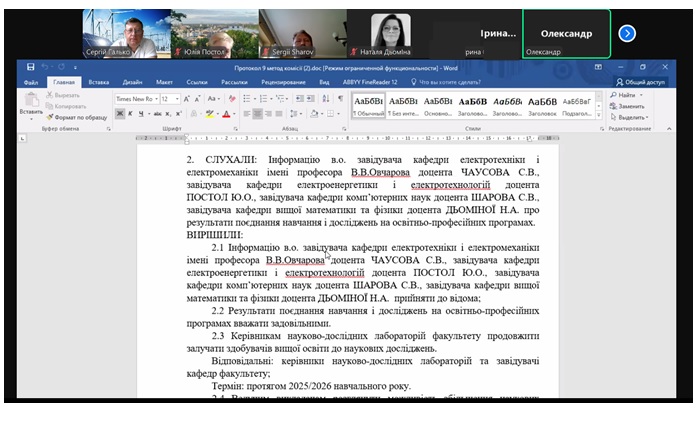The height and width of the screenshot is (423, 698).
Task: Expand the styles gallery with the More arrow
Action: point(599,115)
